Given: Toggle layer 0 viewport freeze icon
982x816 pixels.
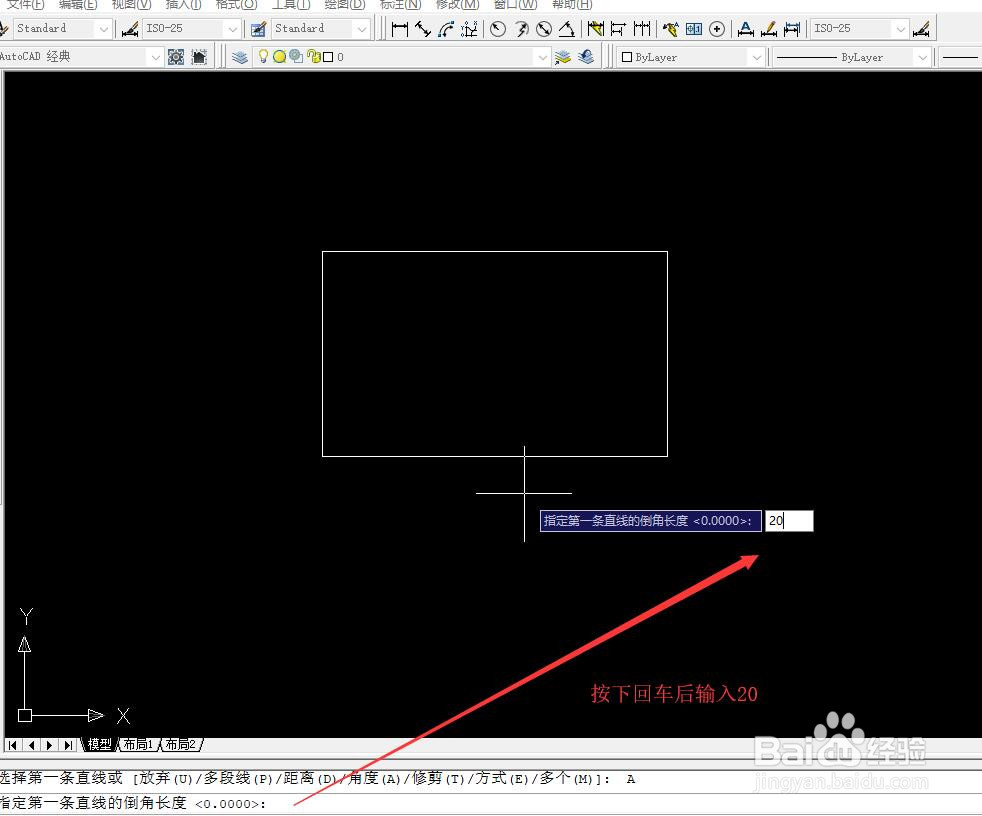Looking at the screenshot, I should click(296, 57).
